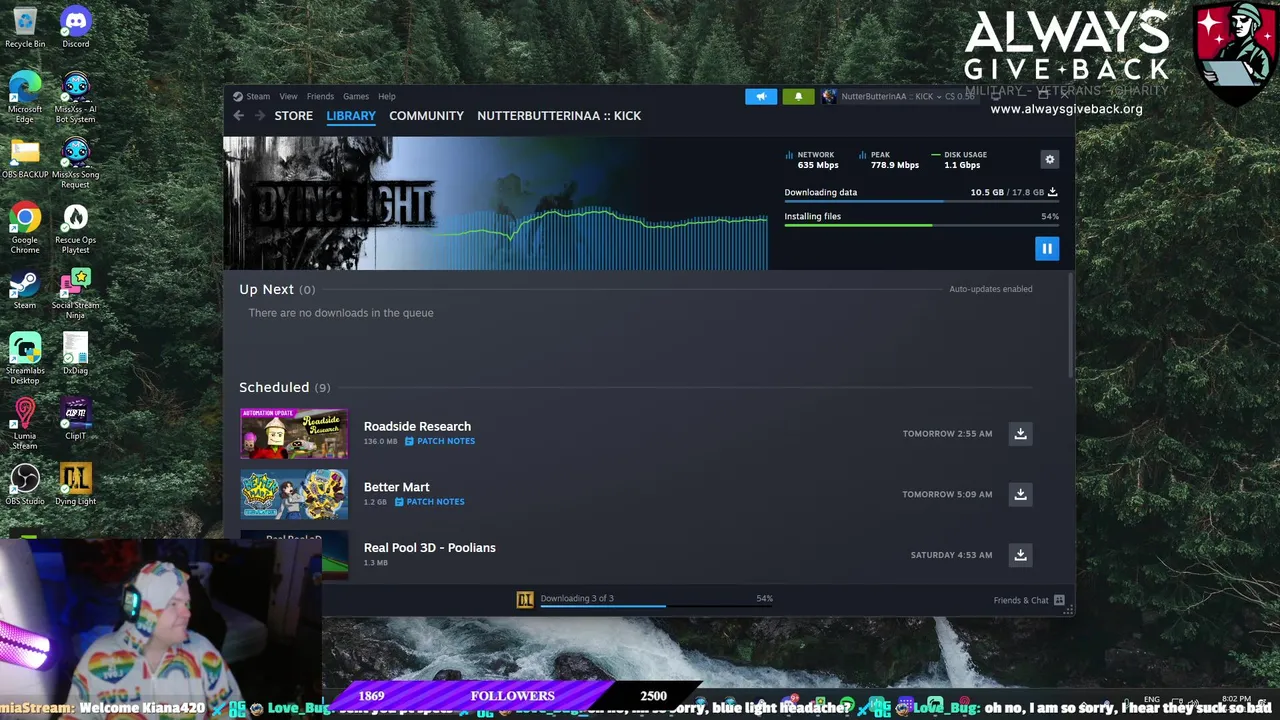The width and height of the screenshot is (1280, 720).
Task: Launch OBS Studio shortcut
Action: (25, 484)
